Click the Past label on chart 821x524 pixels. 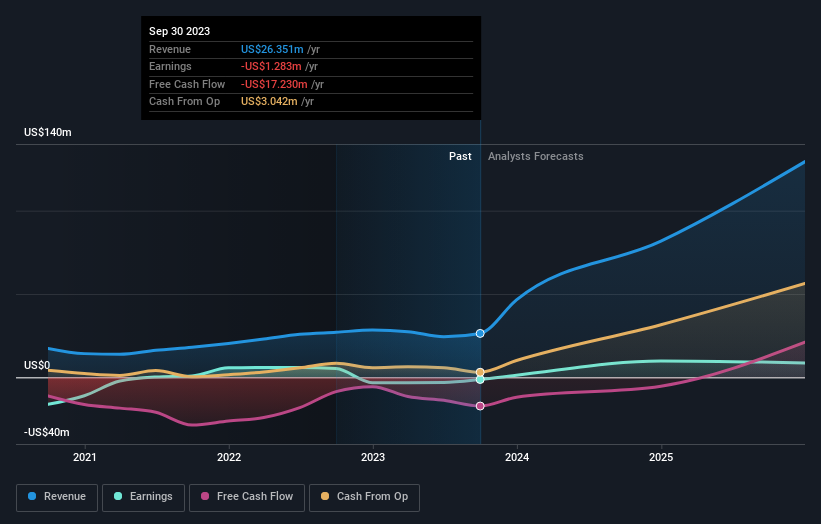tap(460, 156)
